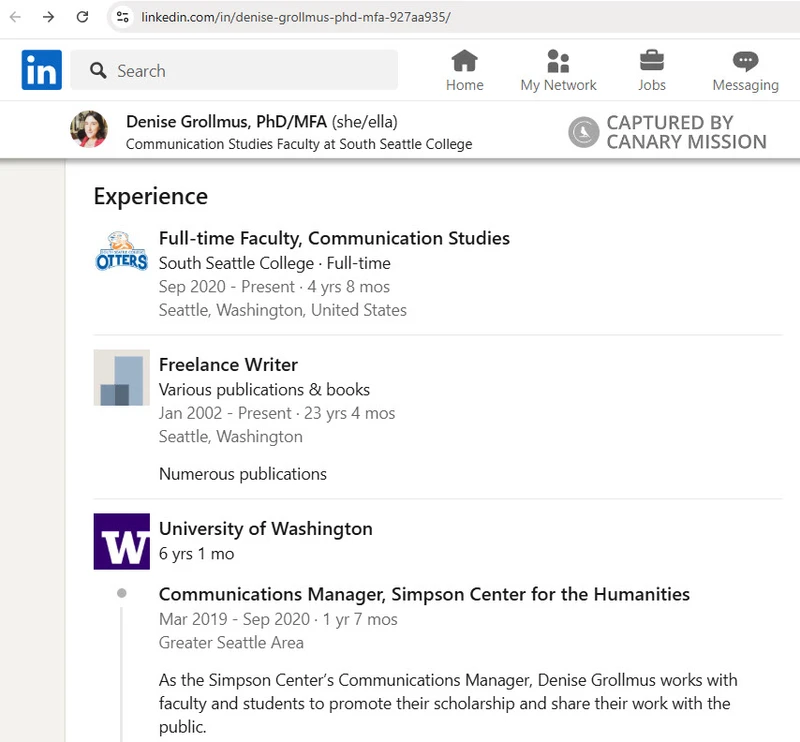This screenshot has height=742, width=800.
Task: Click the South Seattle College Otters logo
Action: click(x=121, y=251)
